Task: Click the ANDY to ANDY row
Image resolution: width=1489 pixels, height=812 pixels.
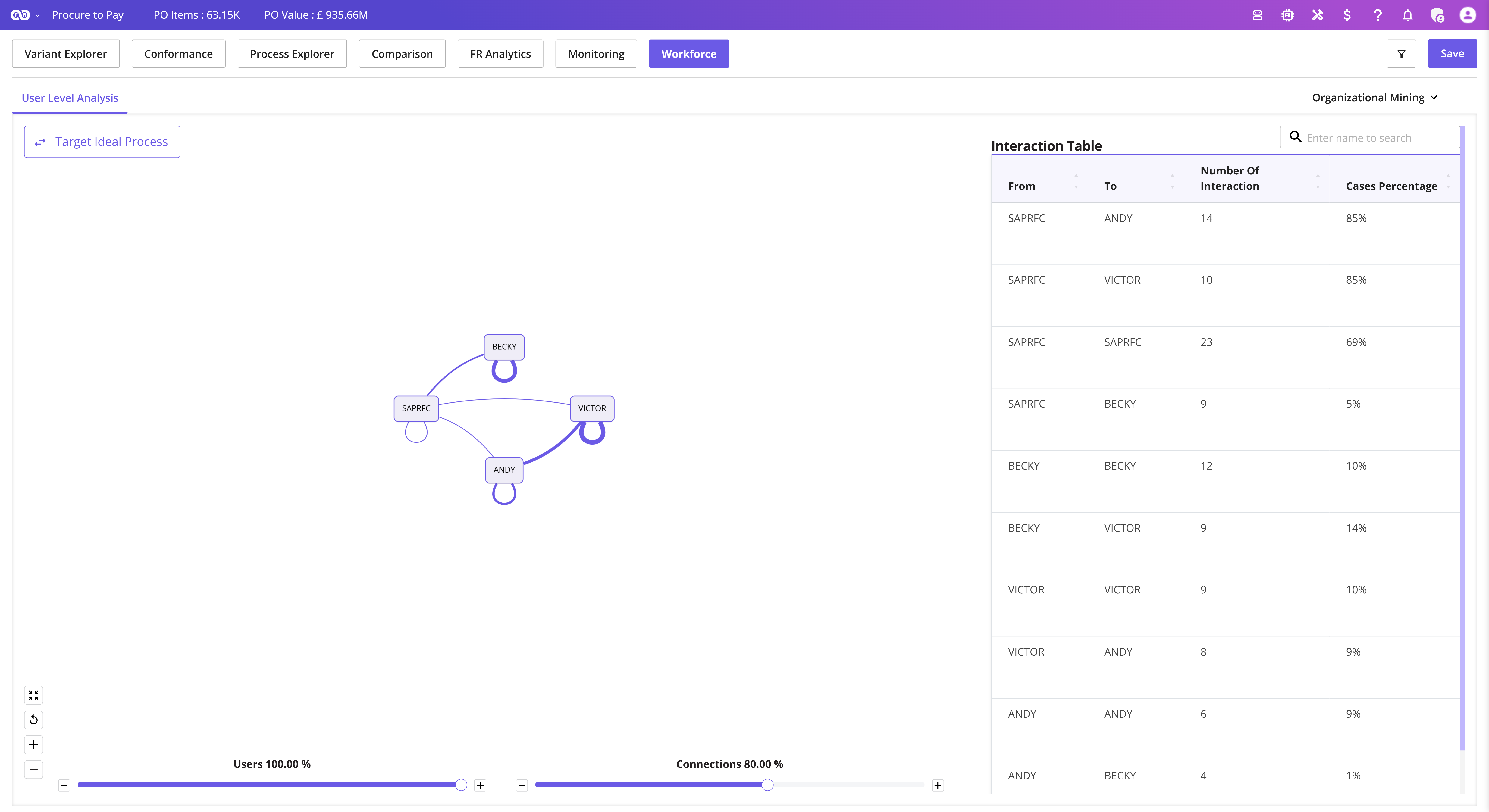Action: 1225,729
